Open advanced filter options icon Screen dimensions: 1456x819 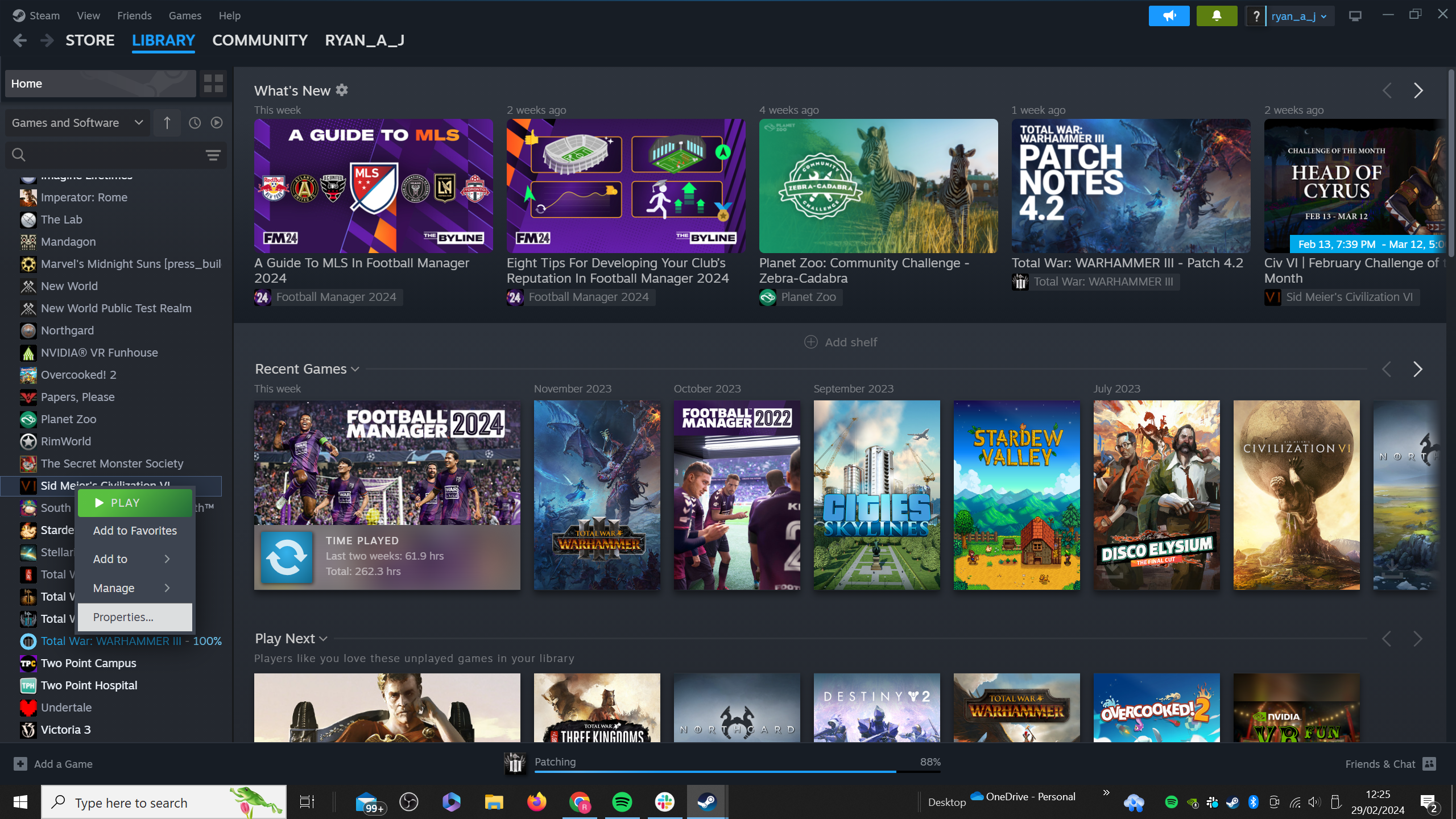click(213, 155)
